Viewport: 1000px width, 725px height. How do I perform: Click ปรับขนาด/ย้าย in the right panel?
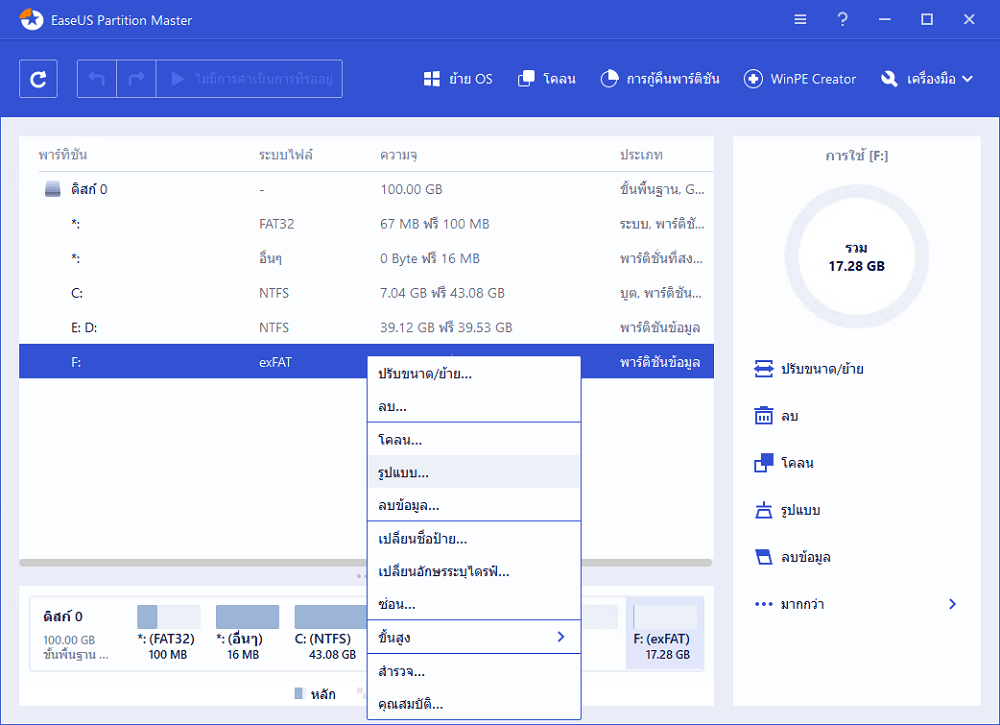(809, 369)
